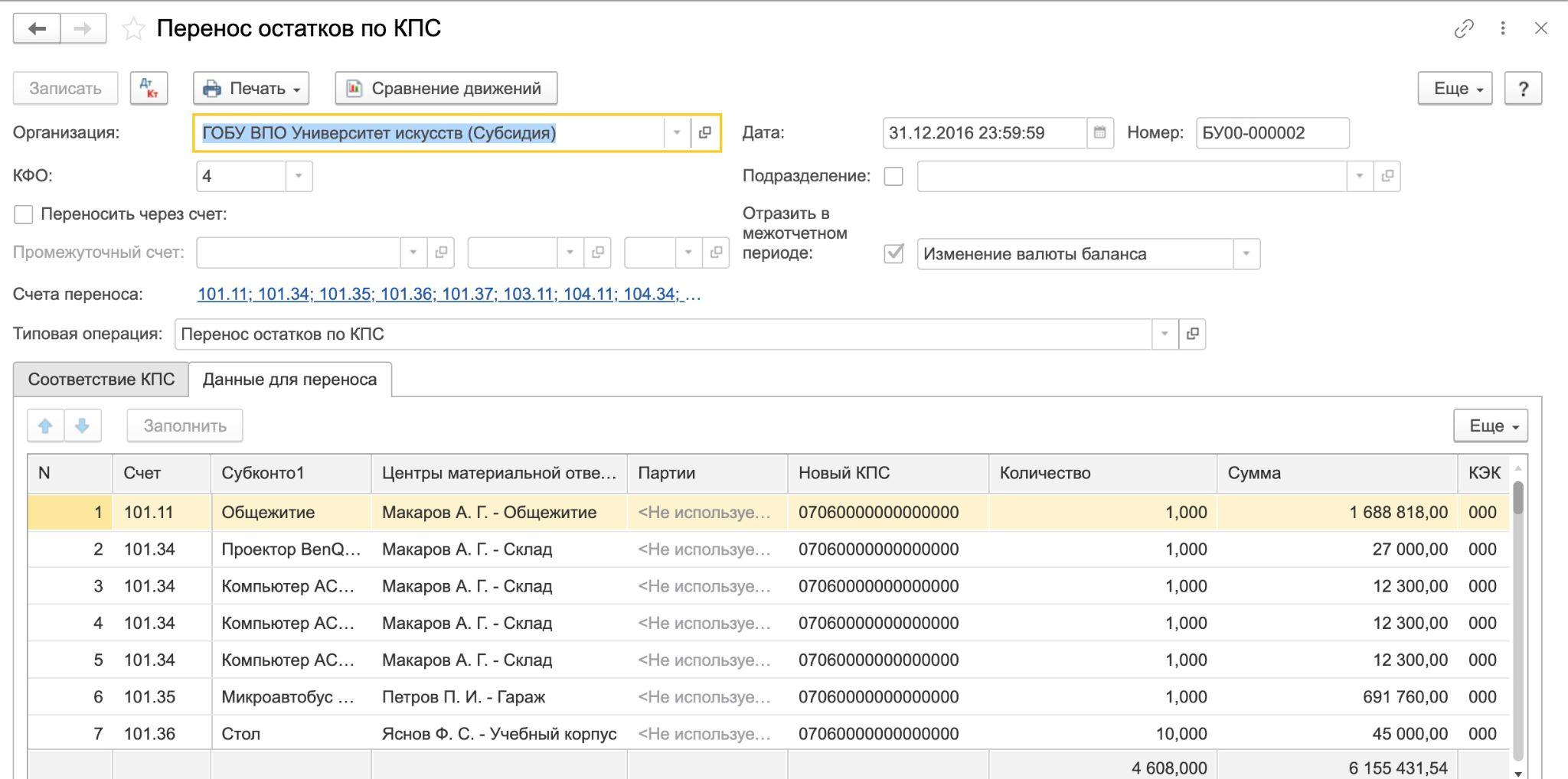1568x779 pixels.
Task: Expand second Промежуточный счет dropdown
Action: click(570, 253)
